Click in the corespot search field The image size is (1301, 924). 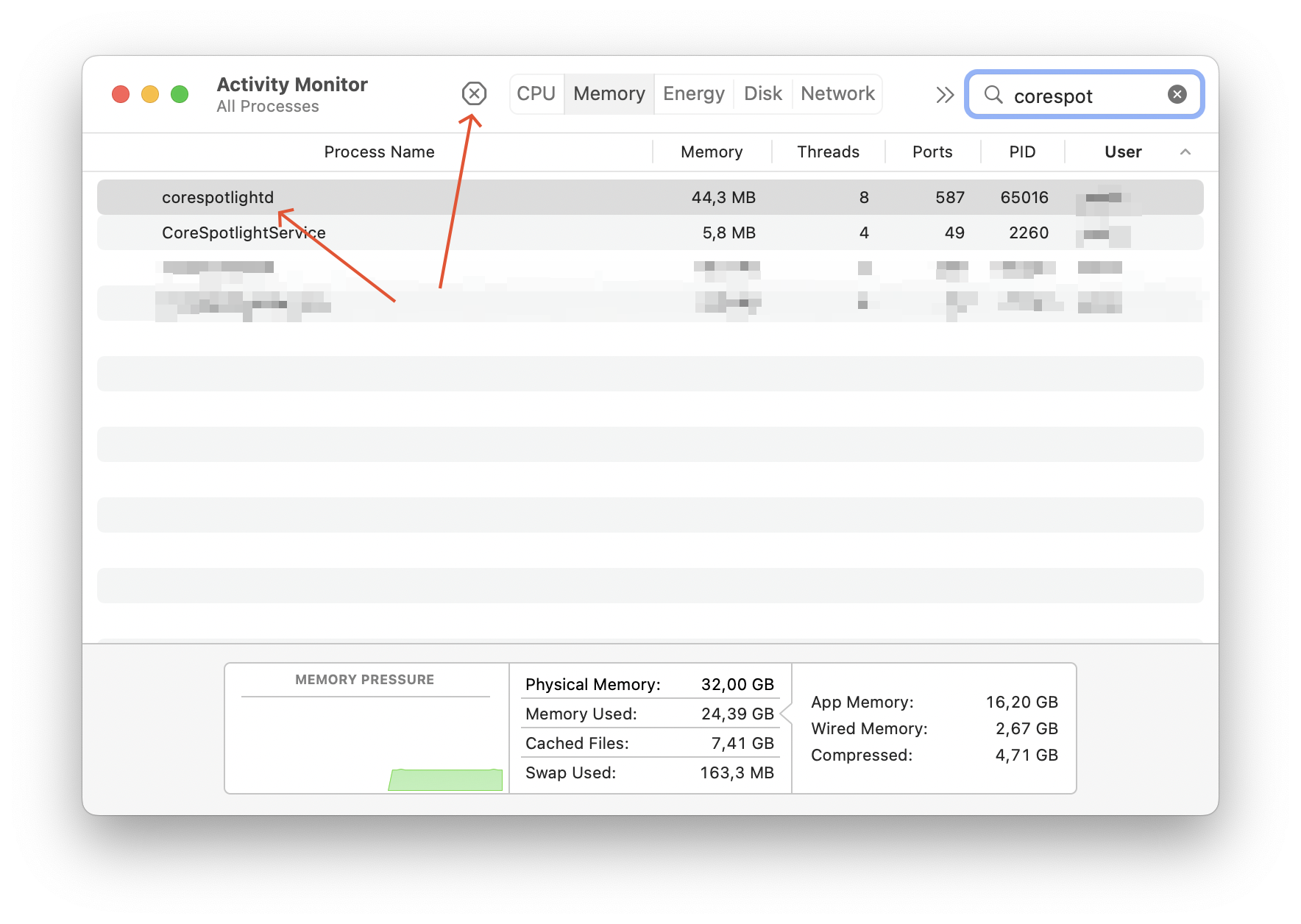coord(1085,95)
